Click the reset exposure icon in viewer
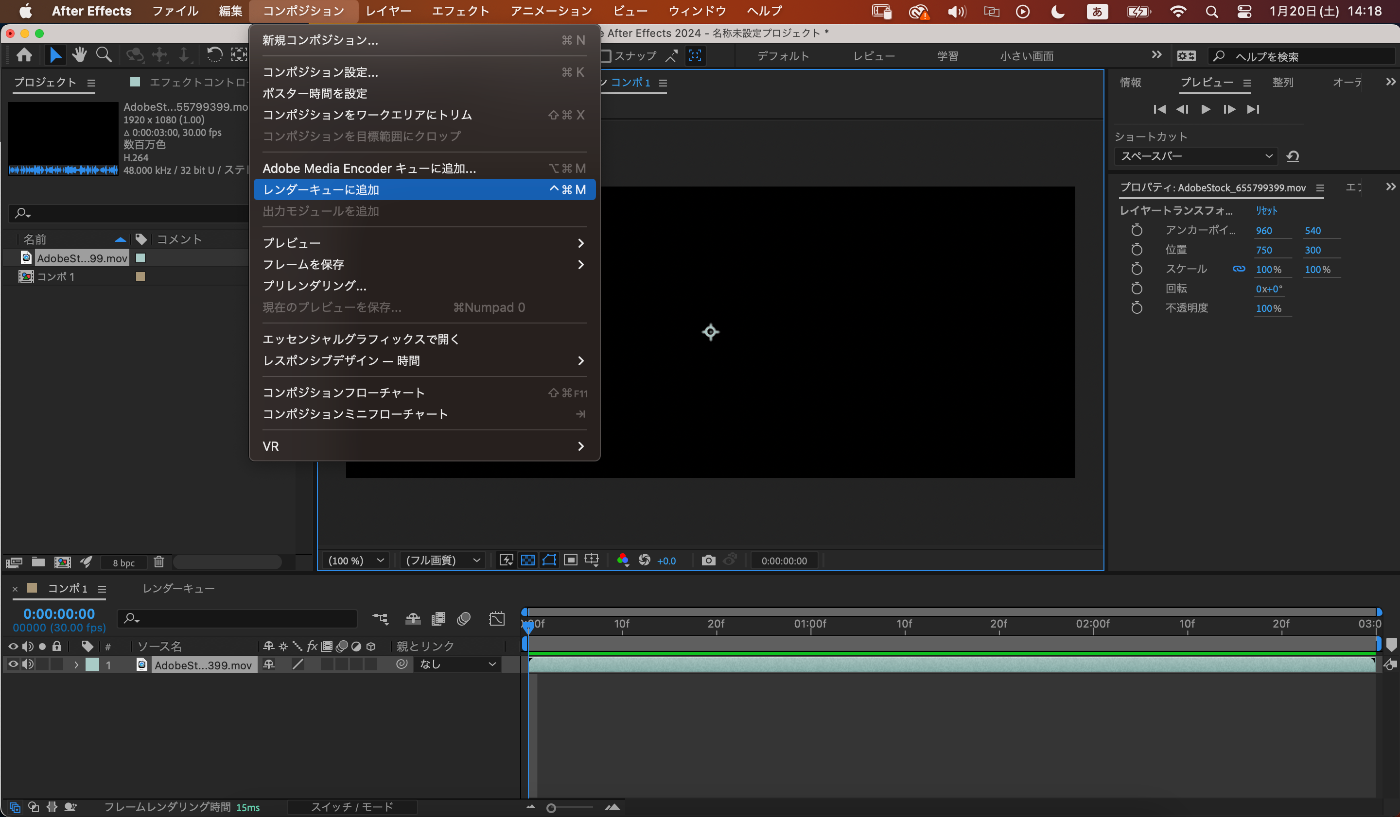 644,560
